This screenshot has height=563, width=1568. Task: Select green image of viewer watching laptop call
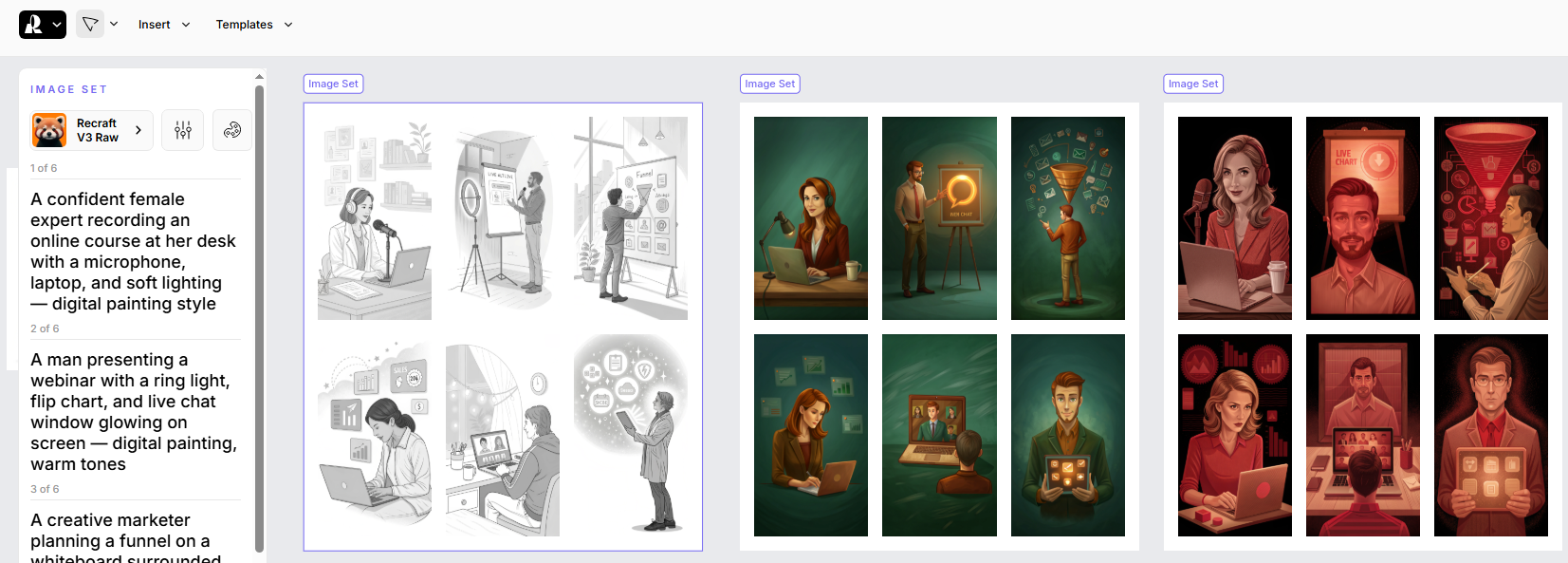(939, 435)
